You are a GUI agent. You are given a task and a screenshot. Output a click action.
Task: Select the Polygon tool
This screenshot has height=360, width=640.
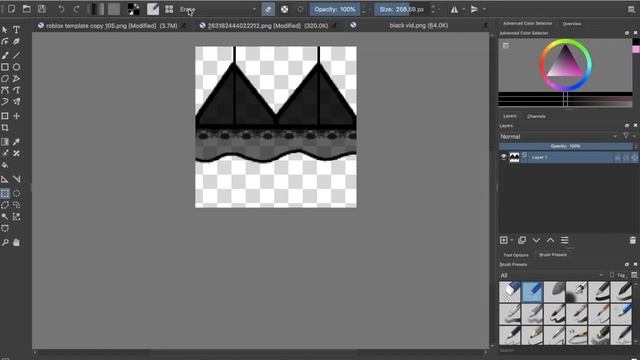(5, 78)
